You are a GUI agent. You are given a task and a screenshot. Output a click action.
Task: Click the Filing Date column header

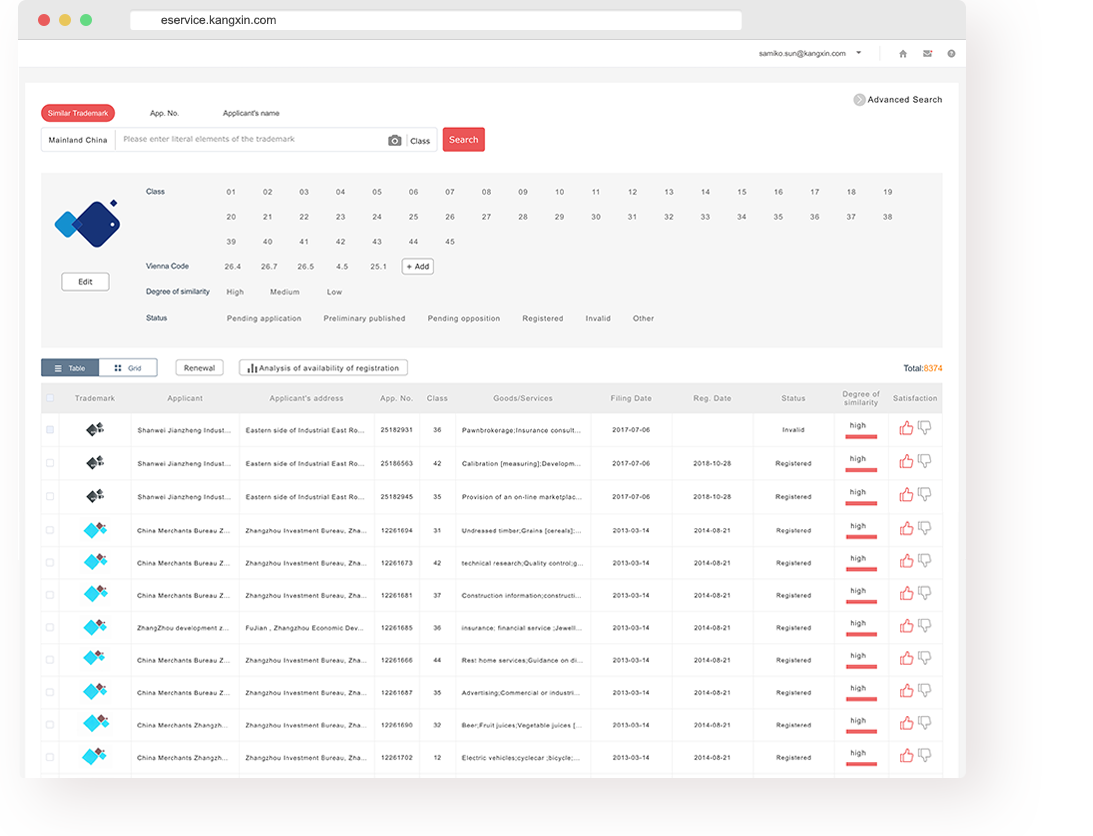(x=631, y=398)
